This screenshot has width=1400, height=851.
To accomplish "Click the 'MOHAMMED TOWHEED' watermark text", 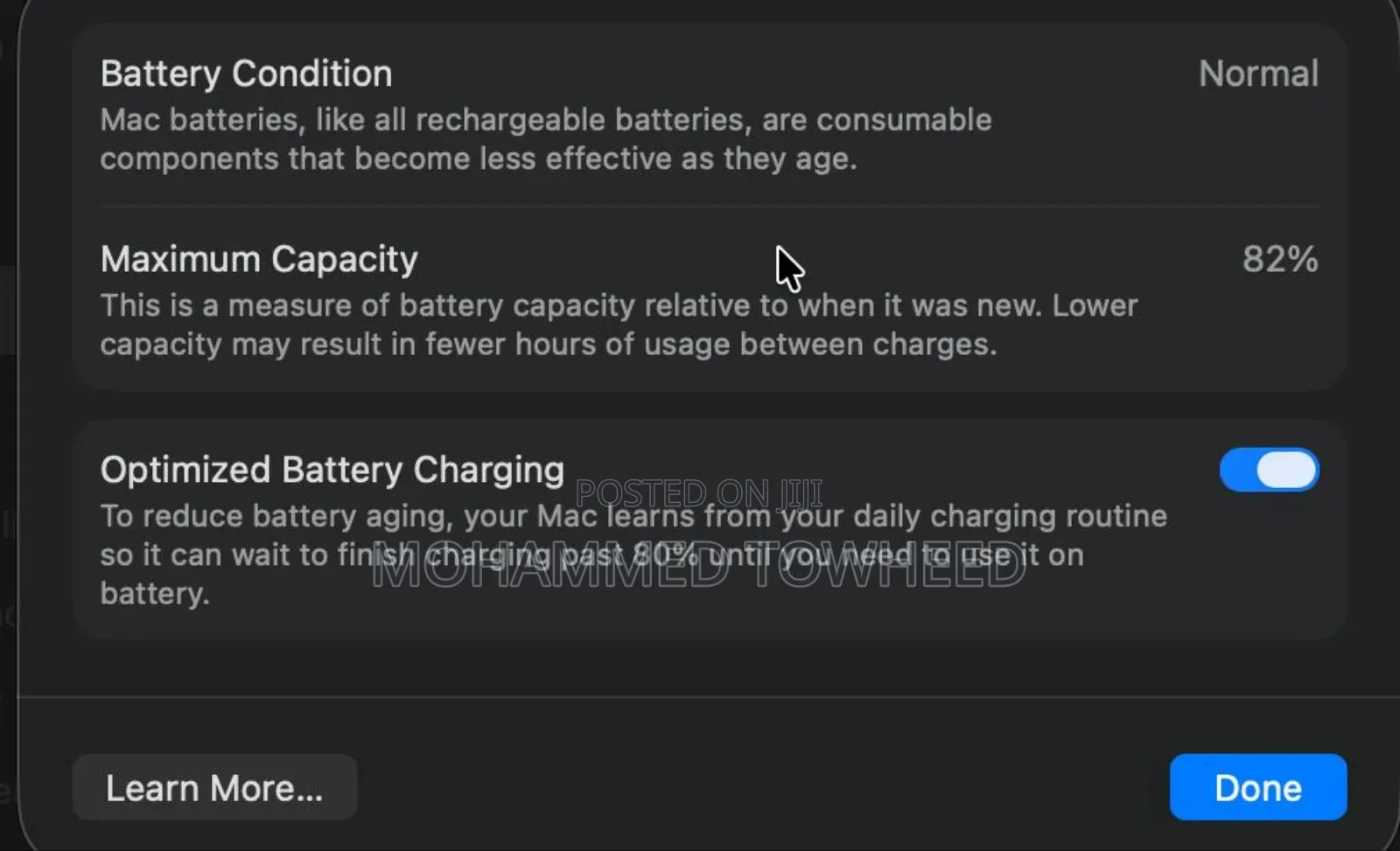I will pos(698,570).
